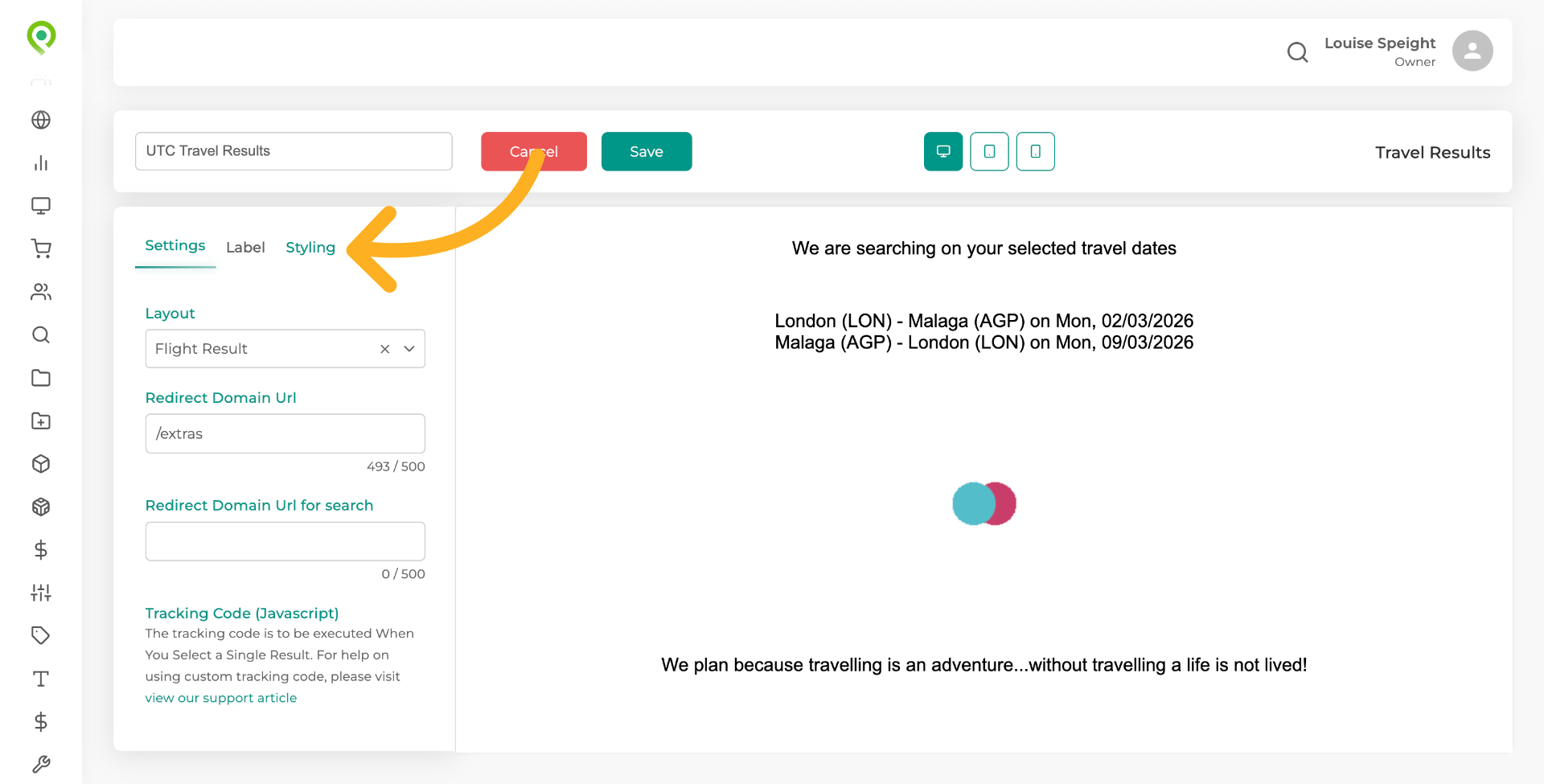Viewport: 1544px width, 784px height.
Task: Open search using the magnifier icon near Louise Speight
Action: point(1297,51)
